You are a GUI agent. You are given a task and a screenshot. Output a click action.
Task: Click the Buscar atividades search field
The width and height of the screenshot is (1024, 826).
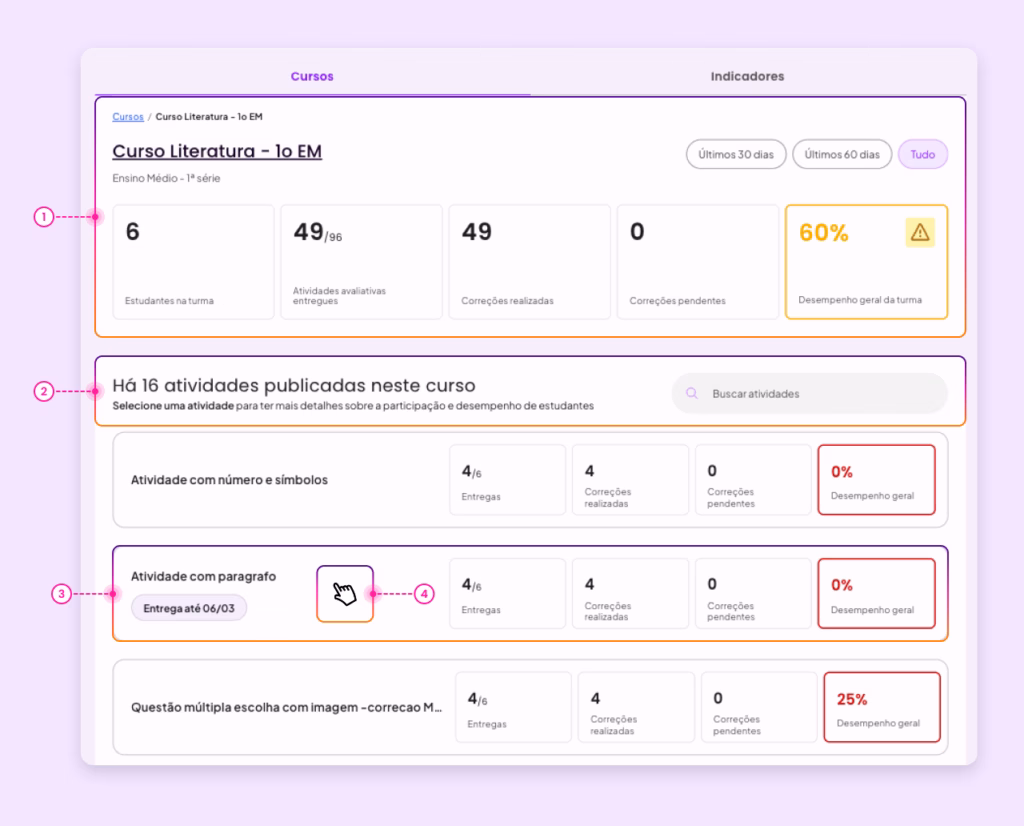pyautogui.click(x=810, y=393)
